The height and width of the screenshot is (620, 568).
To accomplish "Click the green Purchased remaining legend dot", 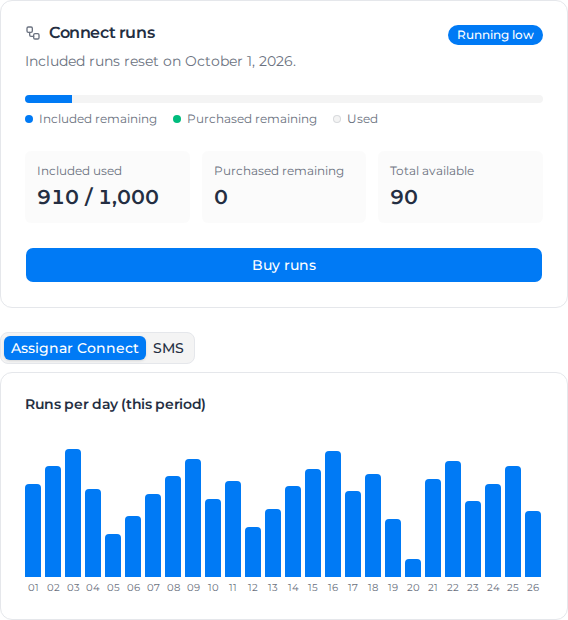I will pyautogui.click(x=177, y=119).
